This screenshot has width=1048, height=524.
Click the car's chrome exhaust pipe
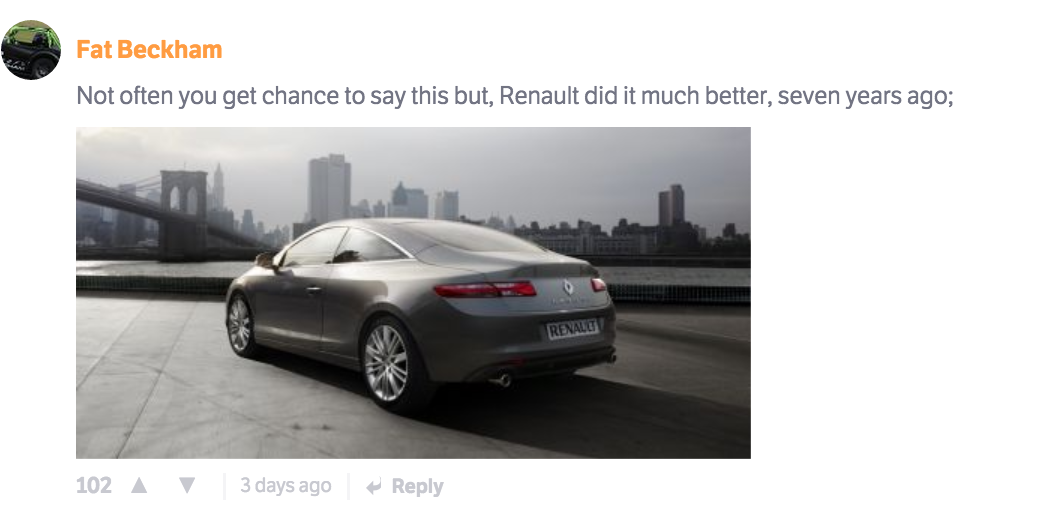502,380
